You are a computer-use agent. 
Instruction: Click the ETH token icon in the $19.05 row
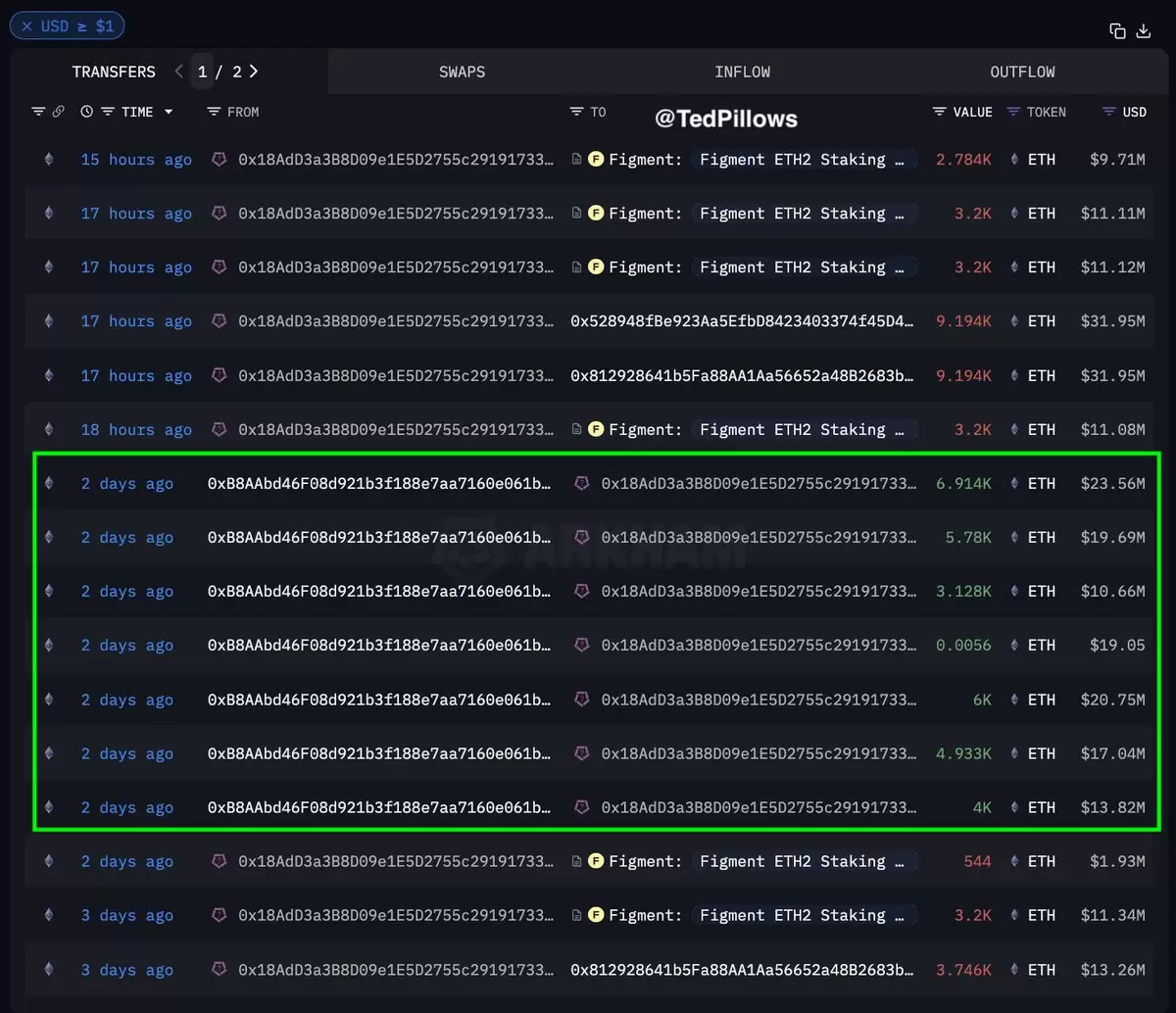pos(1014,646)
